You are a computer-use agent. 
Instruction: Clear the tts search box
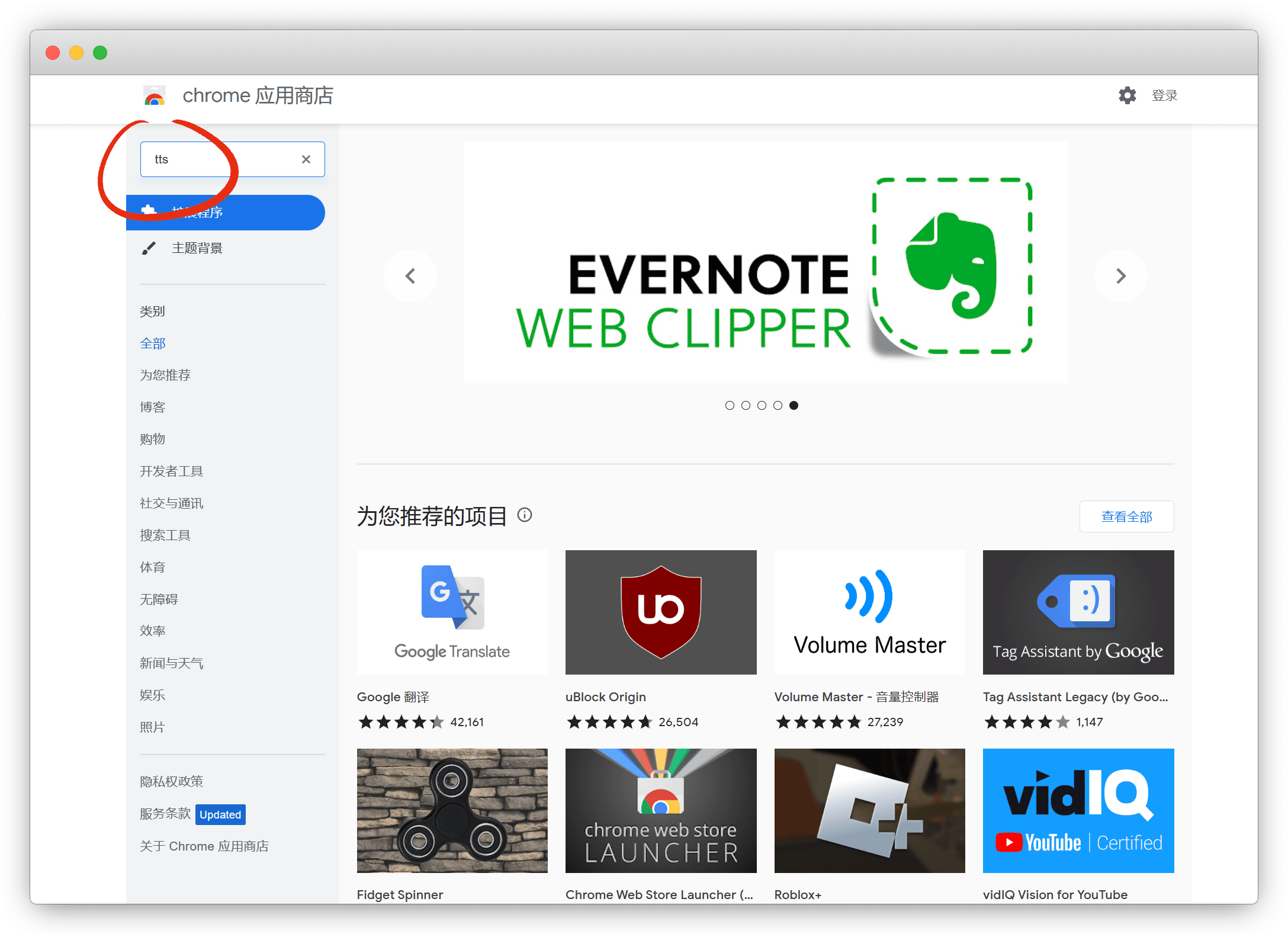tap(306, 159)
